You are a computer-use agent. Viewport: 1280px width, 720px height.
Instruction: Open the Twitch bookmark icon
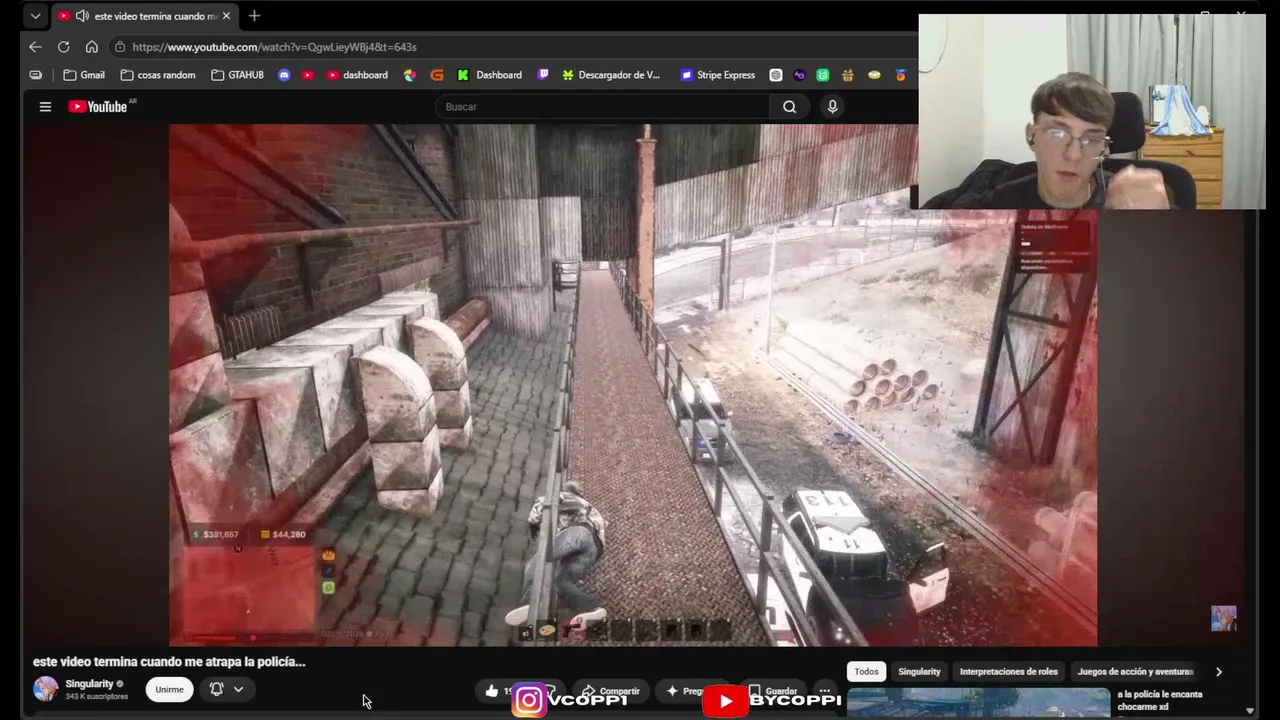pyautogui.click(x=543, y=75)
